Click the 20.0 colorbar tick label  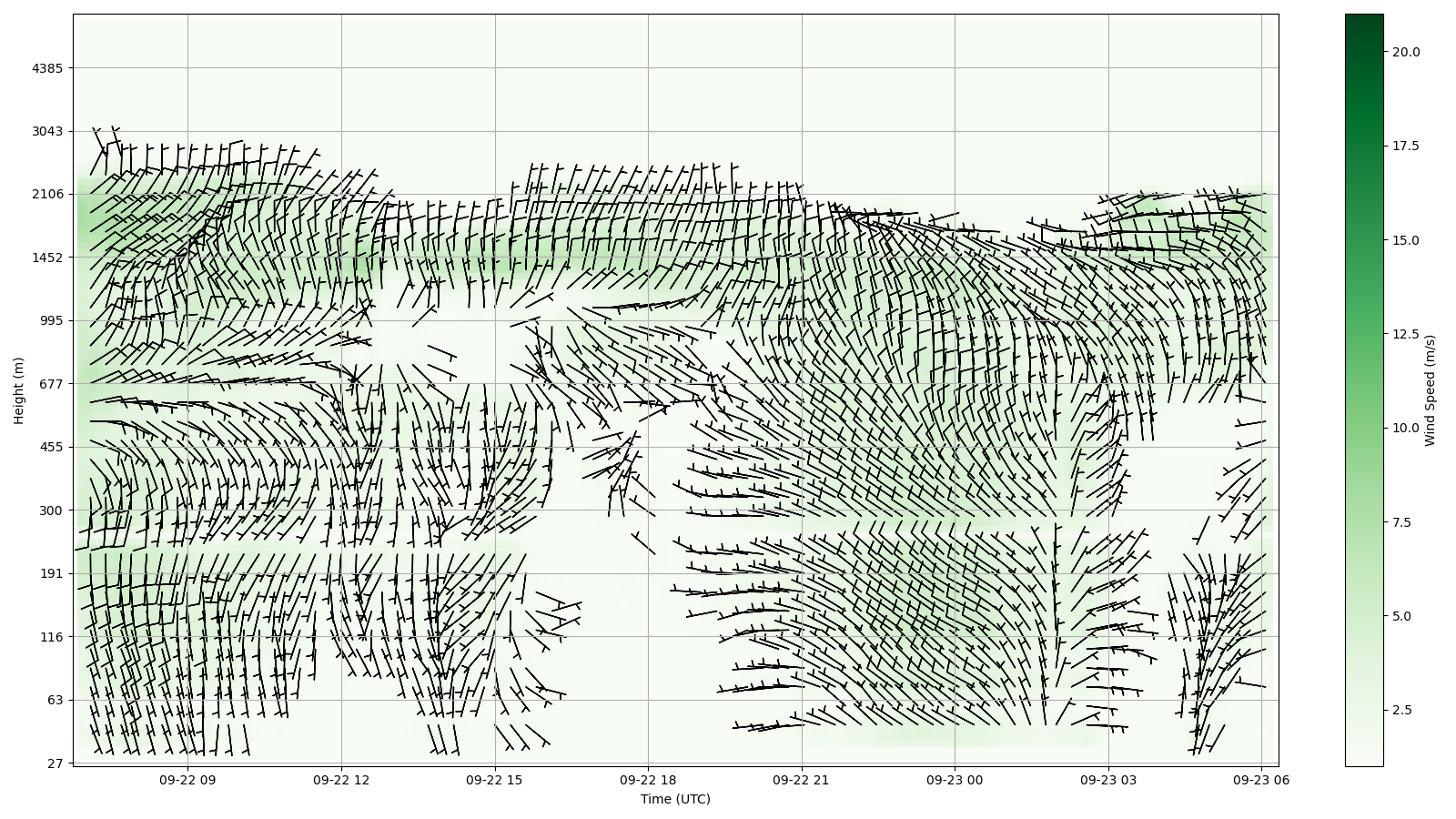[1405, 52]
